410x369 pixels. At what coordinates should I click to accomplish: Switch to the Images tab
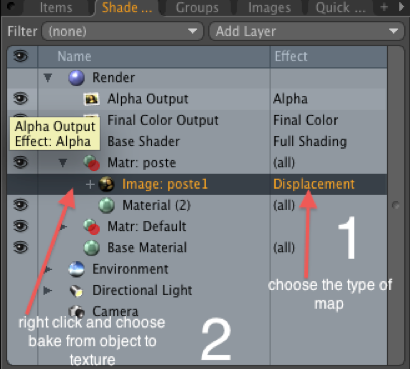pos(269,8)
